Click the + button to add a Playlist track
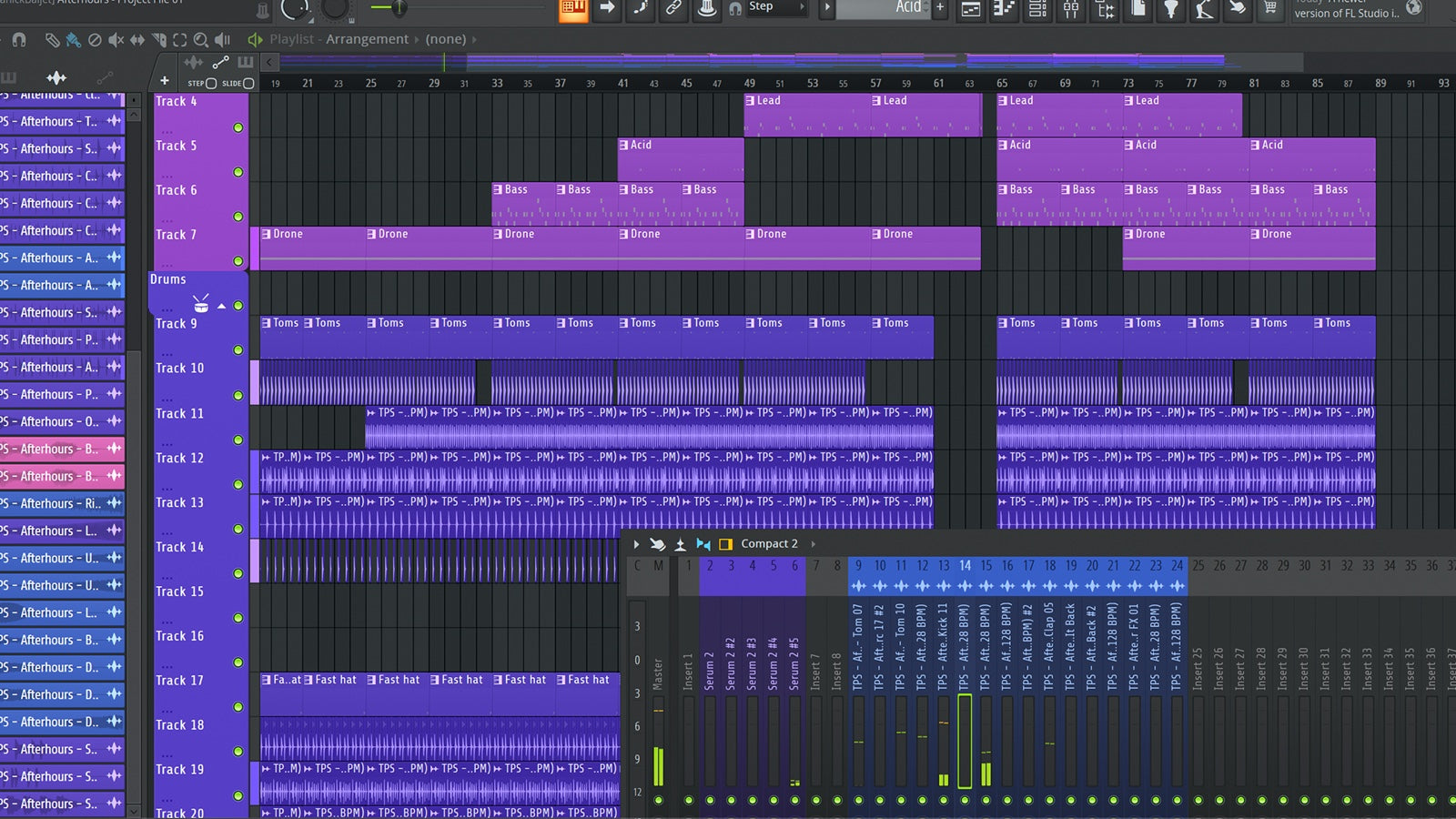Image resolution: width=1456 pixels, height=819 pixels. point(165,80)
